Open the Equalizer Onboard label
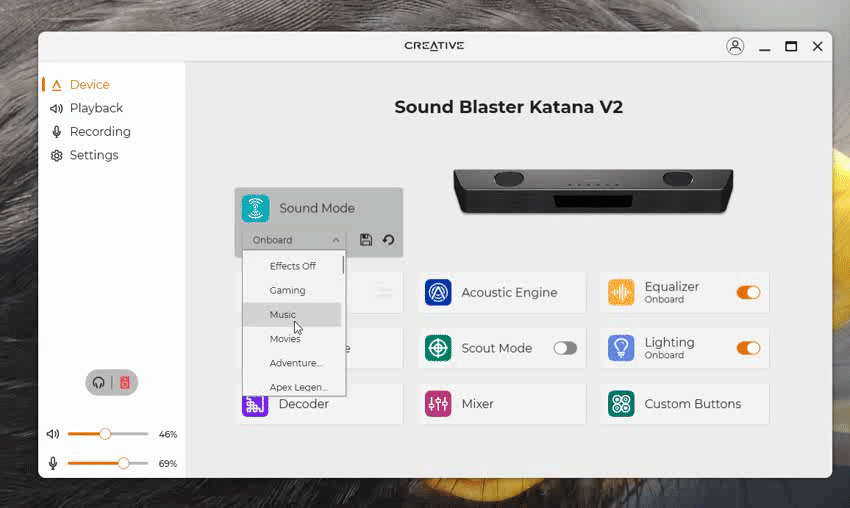The width and height of the screenshot is (850, 508). 672,292
